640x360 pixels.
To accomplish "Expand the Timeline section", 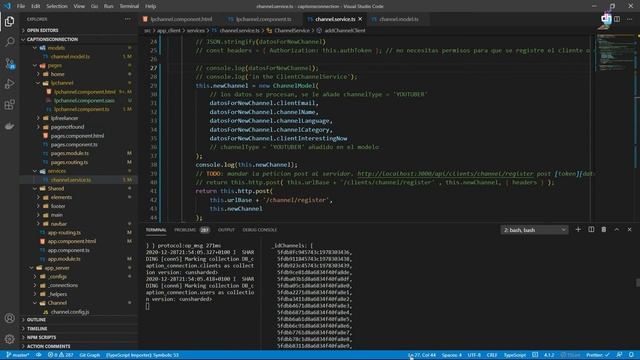I will [x=80, y=329].
